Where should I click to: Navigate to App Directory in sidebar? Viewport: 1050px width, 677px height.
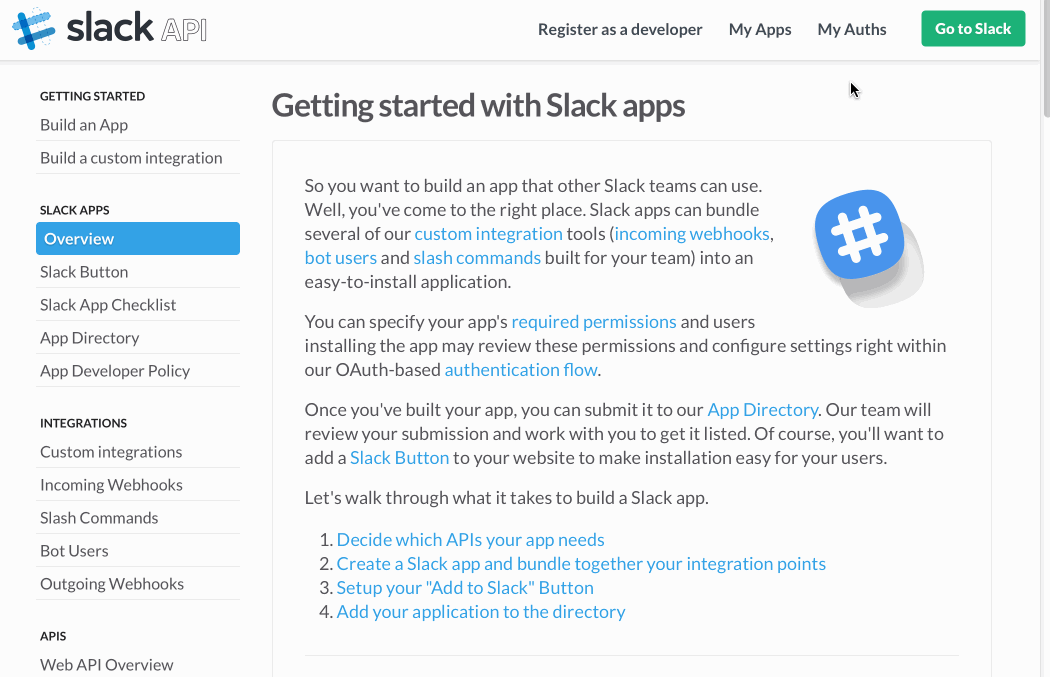coord(89,337)
